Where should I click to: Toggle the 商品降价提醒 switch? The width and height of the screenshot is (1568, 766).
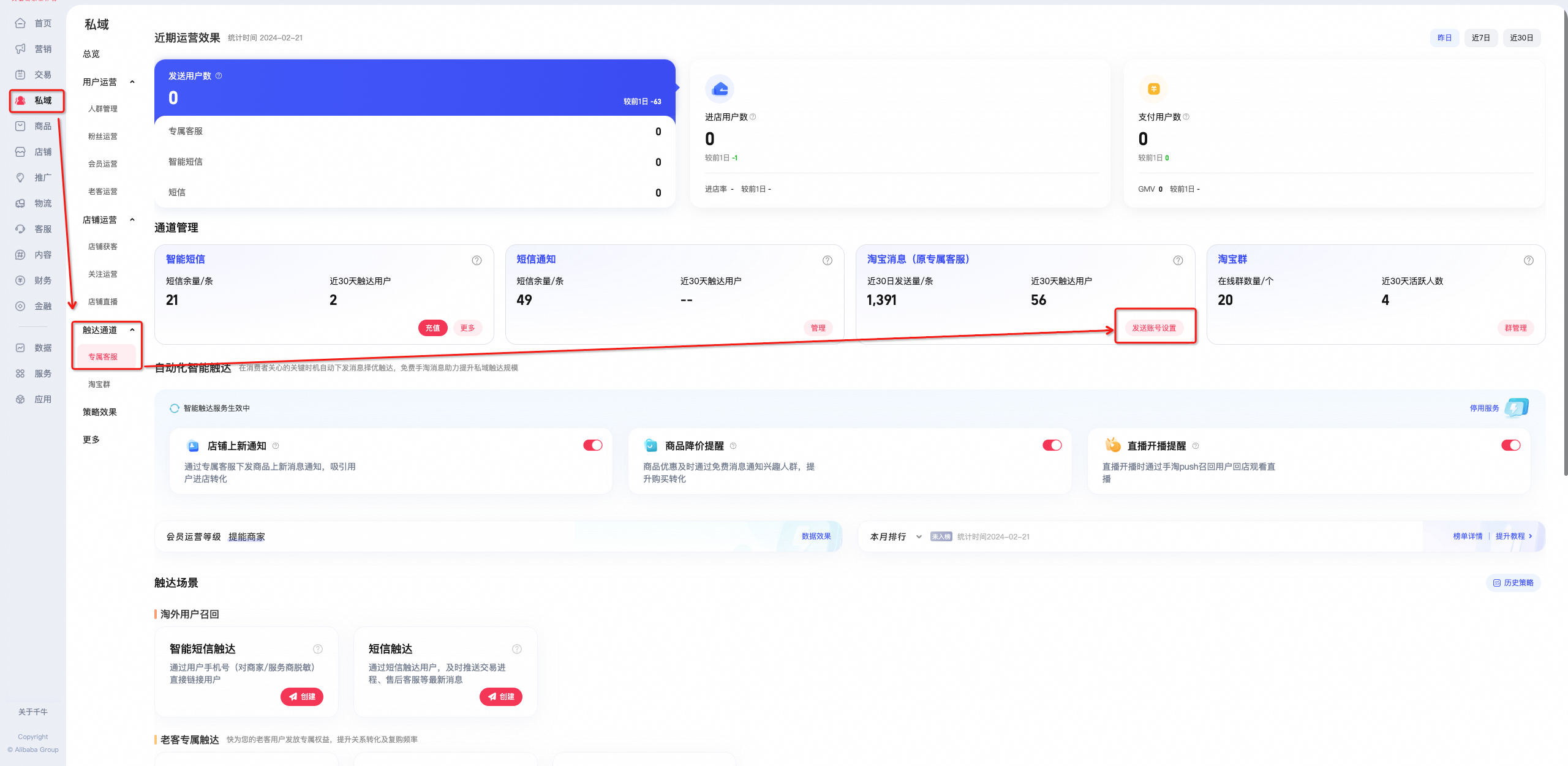[x=1052, y=445]
